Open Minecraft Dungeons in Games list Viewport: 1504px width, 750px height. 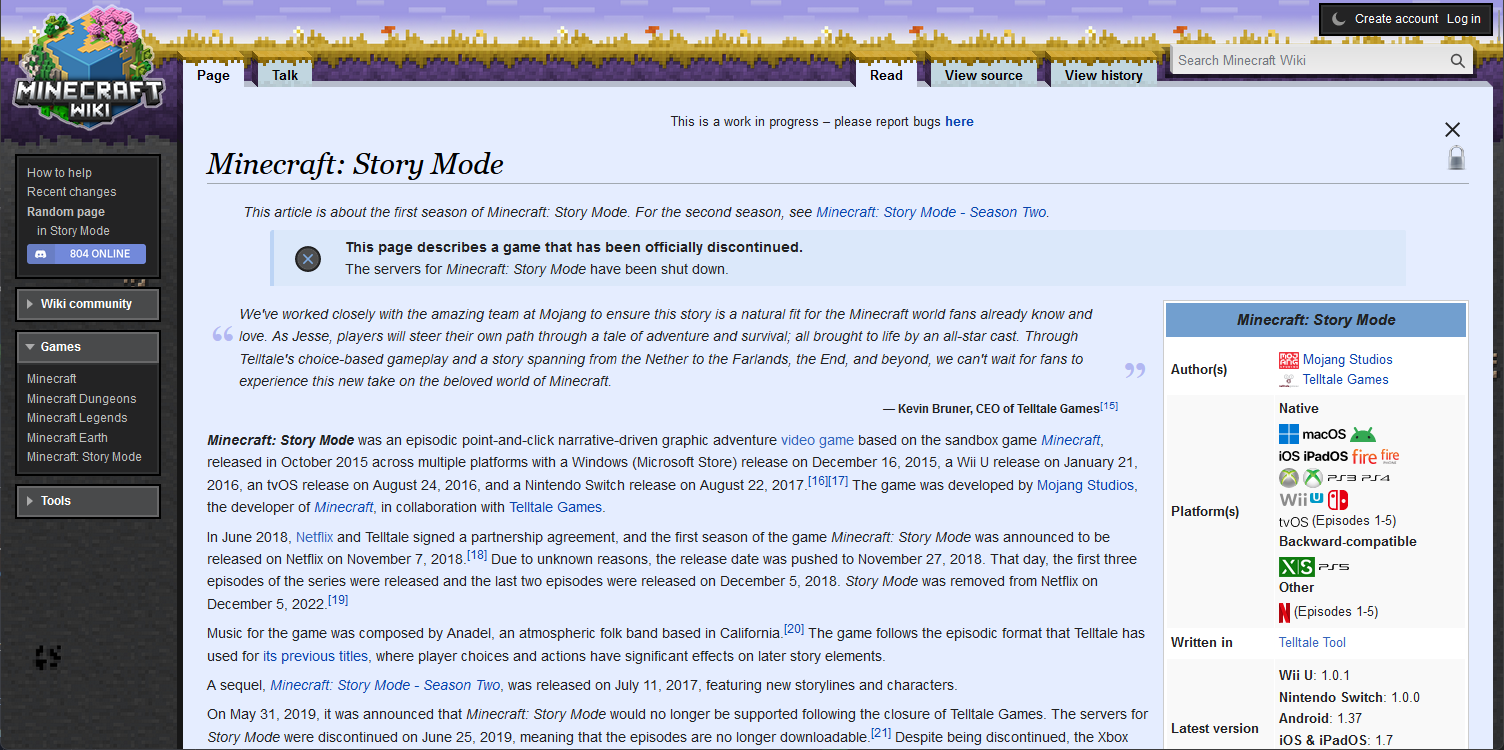click(82, 399)
